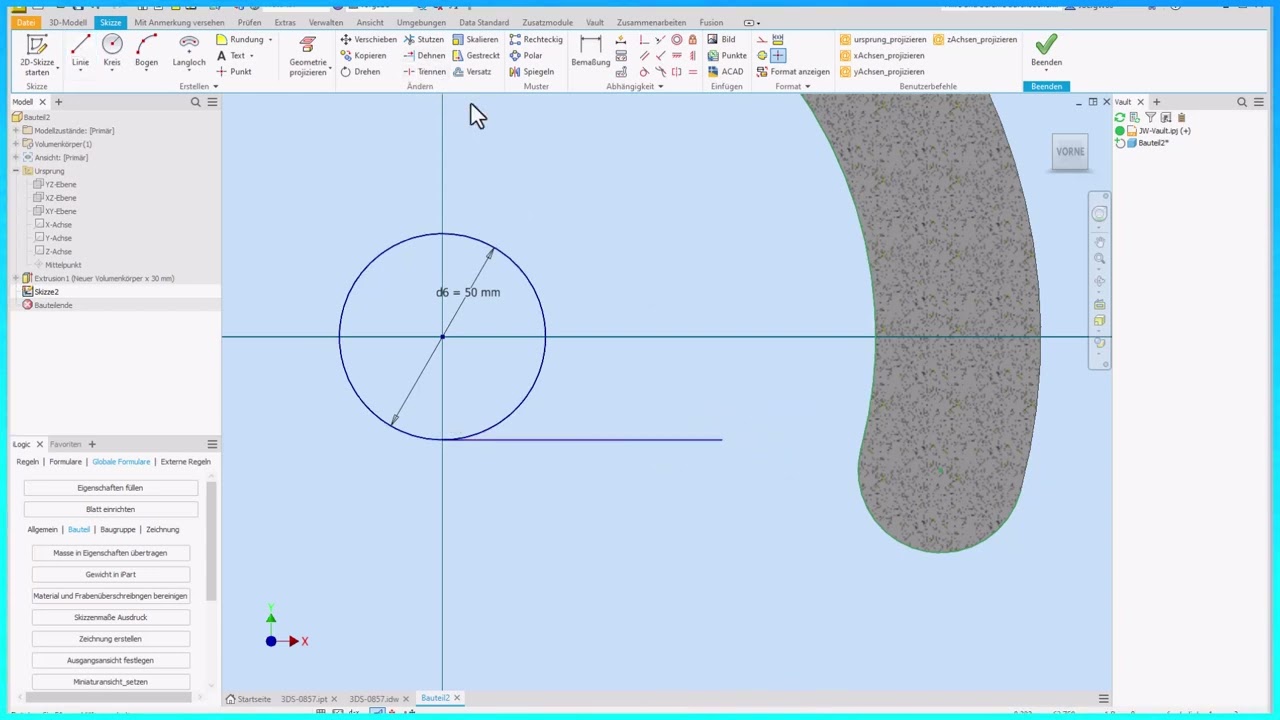Click the d6 = 50 mm dimension
1280x720 pixels.
468,293
